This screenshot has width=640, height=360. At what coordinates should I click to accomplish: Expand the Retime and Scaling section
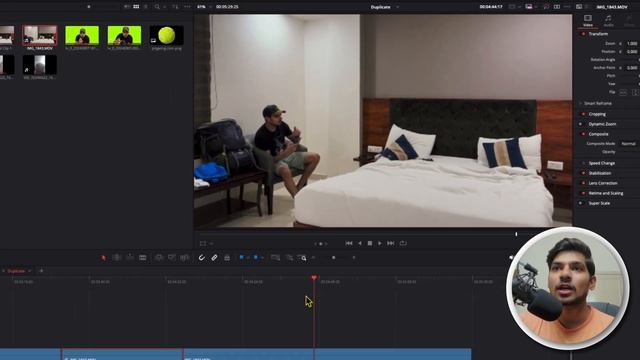pos(606,193)
